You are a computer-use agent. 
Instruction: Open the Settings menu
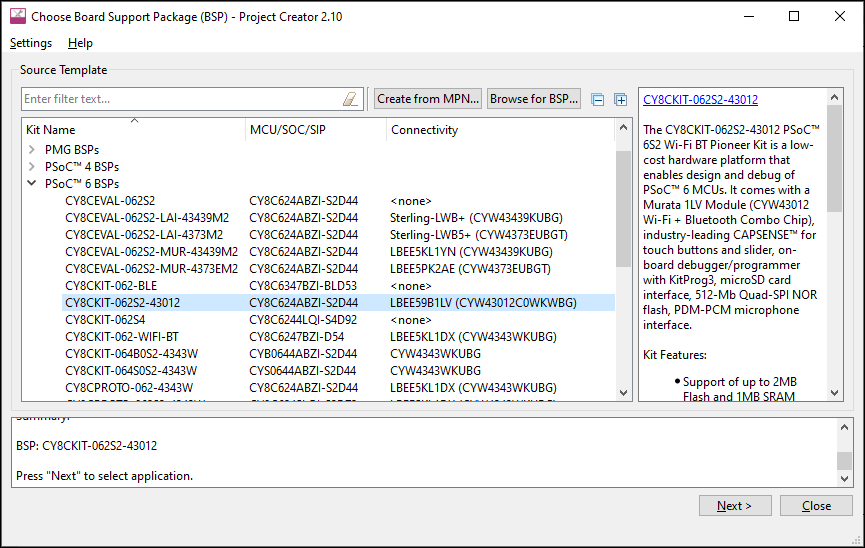(x=31, y=43)
